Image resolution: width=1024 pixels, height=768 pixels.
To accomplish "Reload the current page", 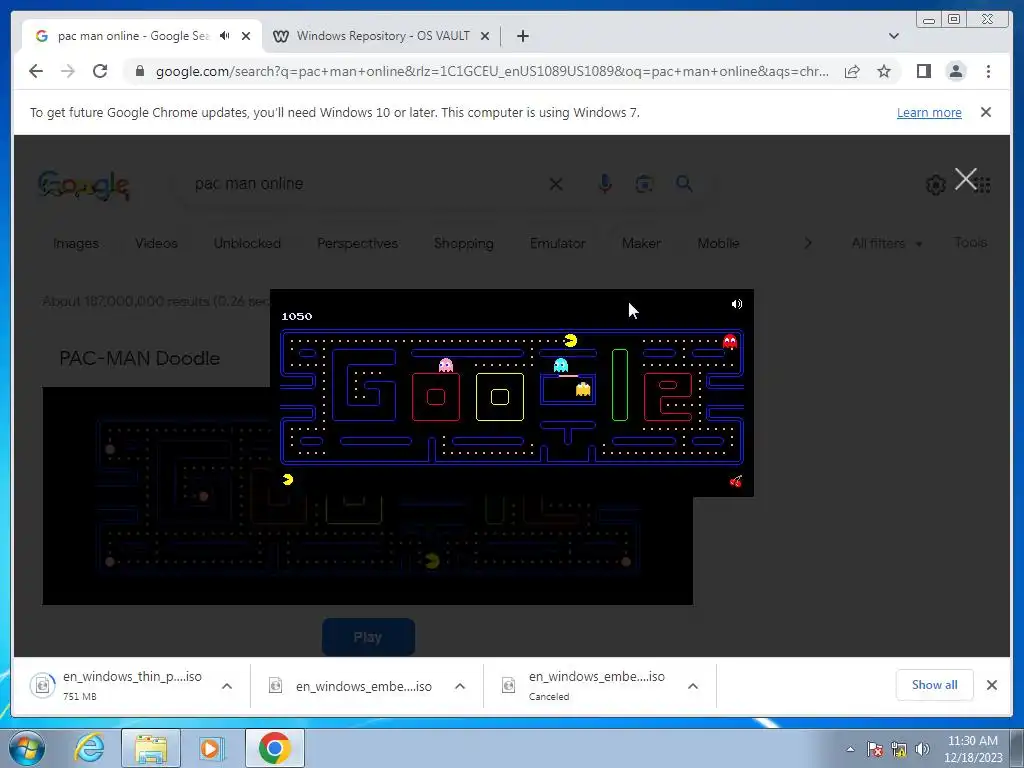I will click(x=100, y=71).
